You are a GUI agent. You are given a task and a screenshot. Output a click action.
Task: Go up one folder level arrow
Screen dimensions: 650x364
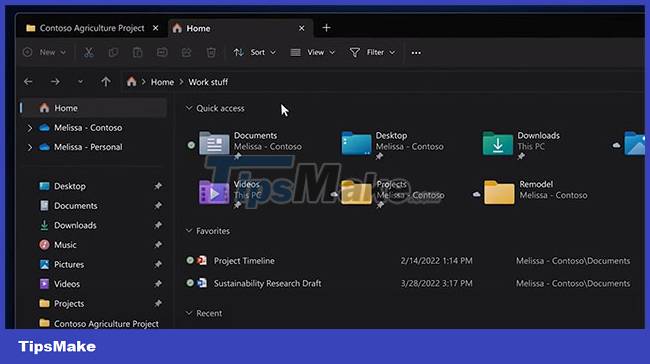point(106,82)
